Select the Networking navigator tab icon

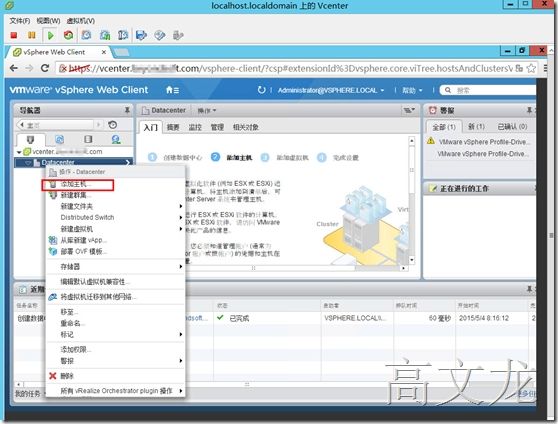pos(116,139)
